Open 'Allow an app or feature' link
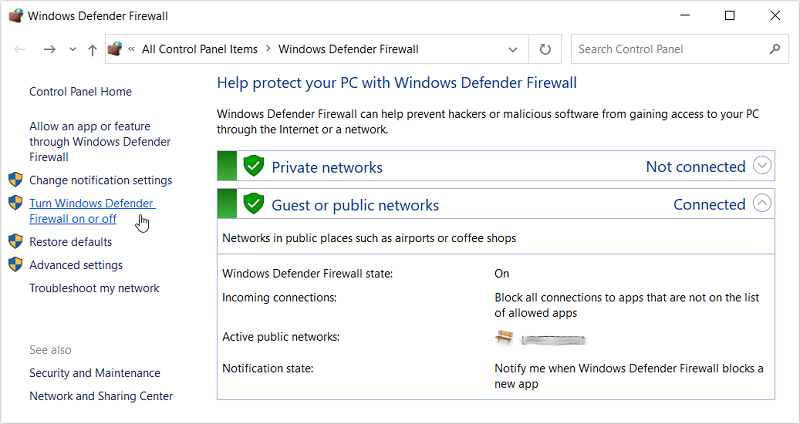 pos(100,142)
